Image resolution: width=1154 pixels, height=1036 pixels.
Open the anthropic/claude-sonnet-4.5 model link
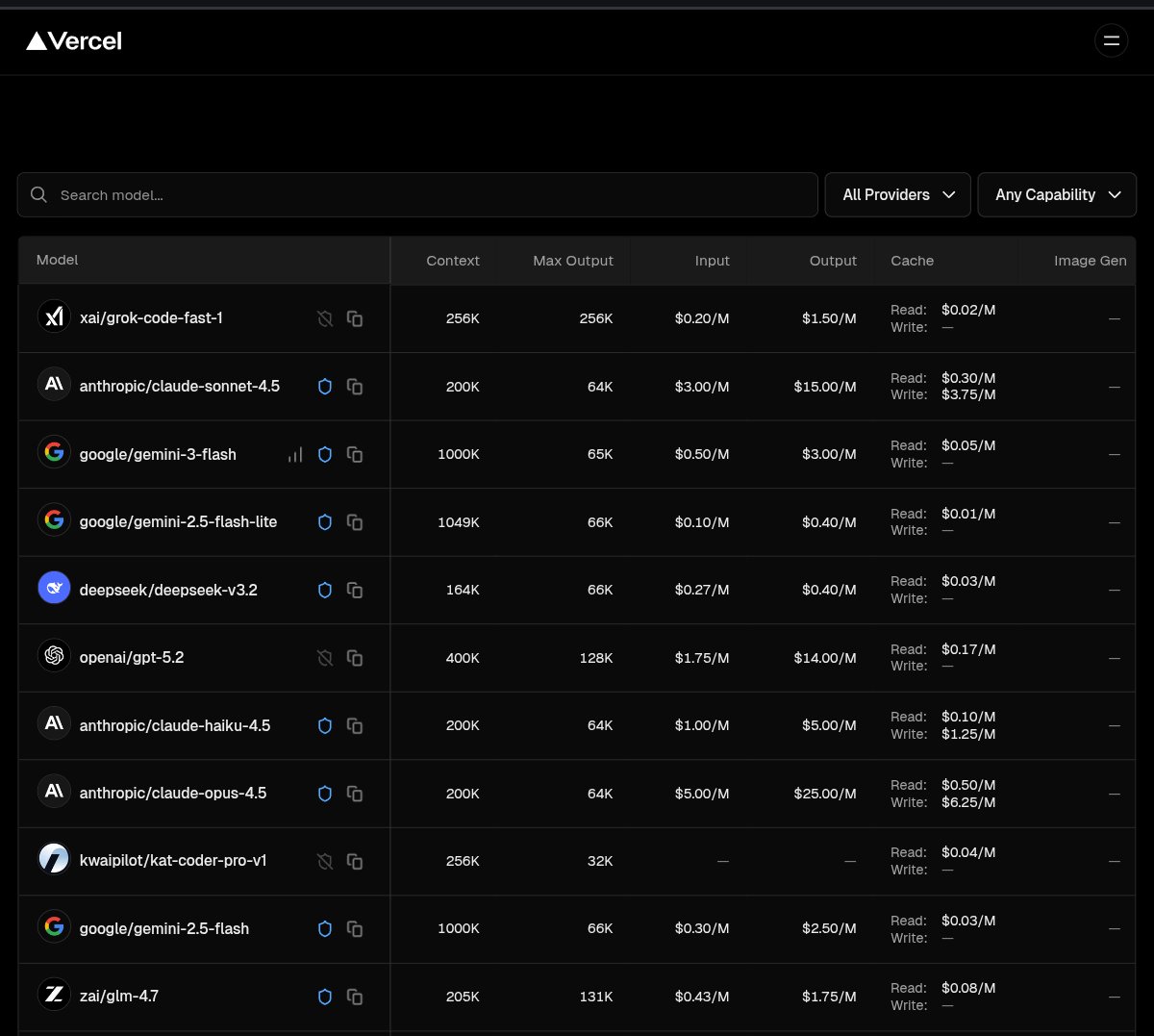(180, 386)
